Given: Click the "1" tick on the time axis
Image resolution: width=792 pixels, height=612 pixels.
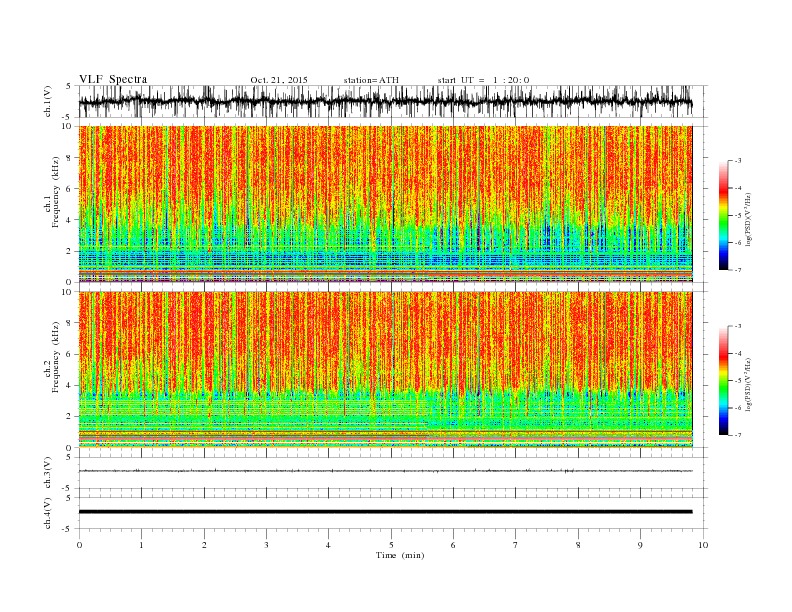Looking at the screenshot, I should [141, 545].
